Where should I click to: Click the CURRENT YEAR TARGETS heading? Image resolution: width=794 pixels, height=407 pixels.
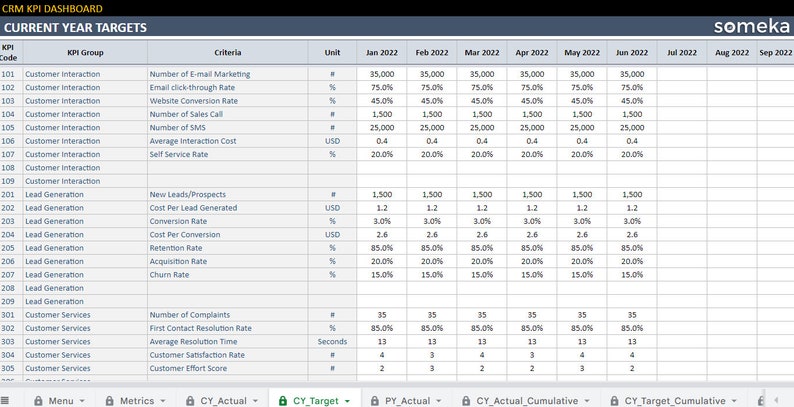point(75,27)
